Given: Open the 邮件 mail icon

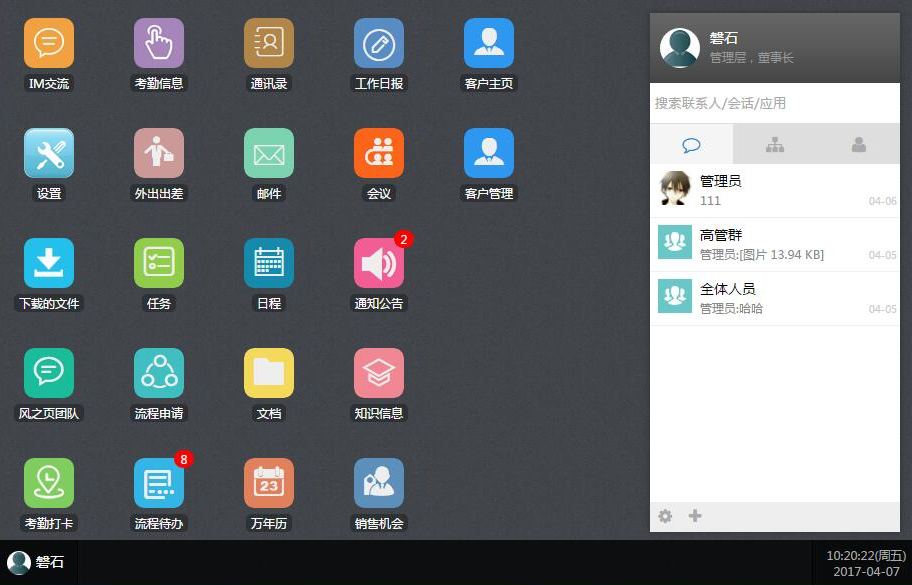Looking at the screenshot, I should point(269,153).
